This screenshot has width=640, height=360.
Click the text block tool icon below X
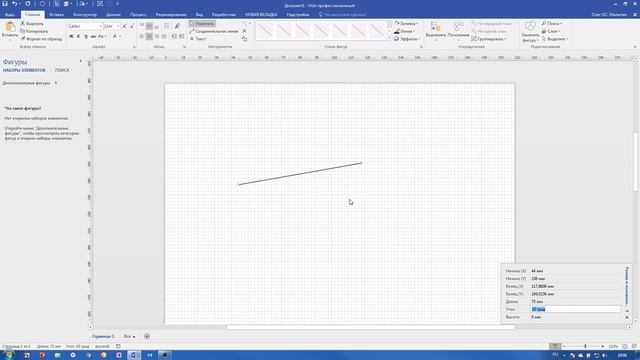point(244,39)
